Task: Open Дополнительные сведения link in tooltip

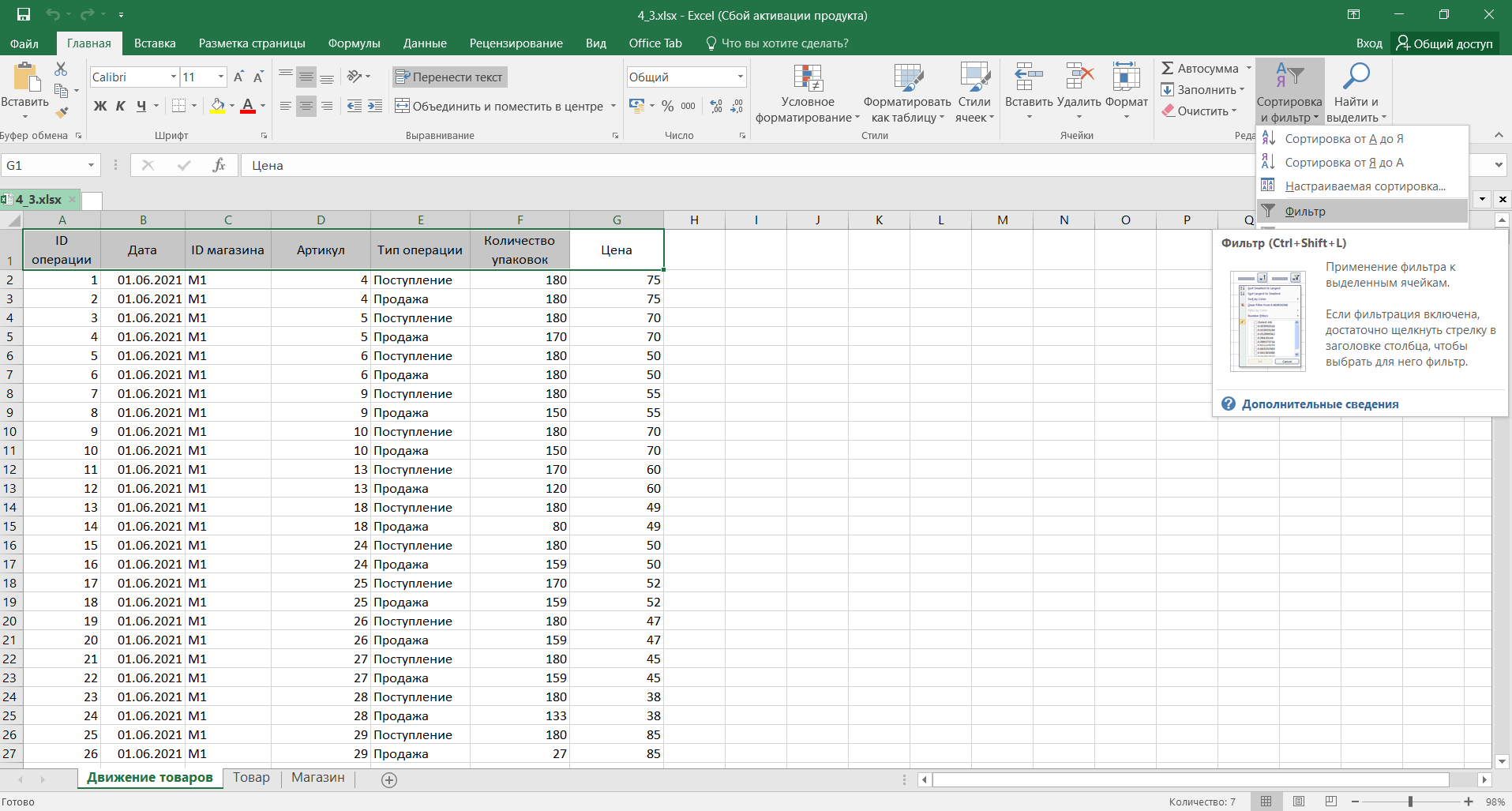Action: coord(1320,404)
